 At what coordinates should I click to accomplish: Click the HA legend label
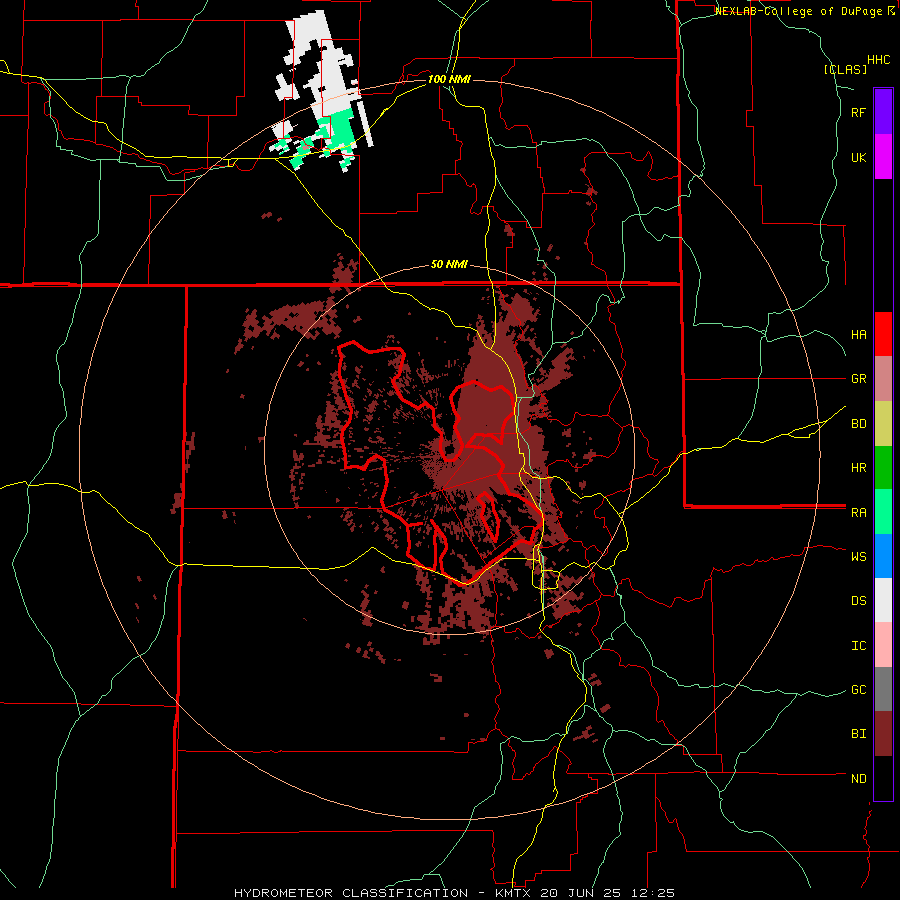pyautogui.click(x=858, y=334)
